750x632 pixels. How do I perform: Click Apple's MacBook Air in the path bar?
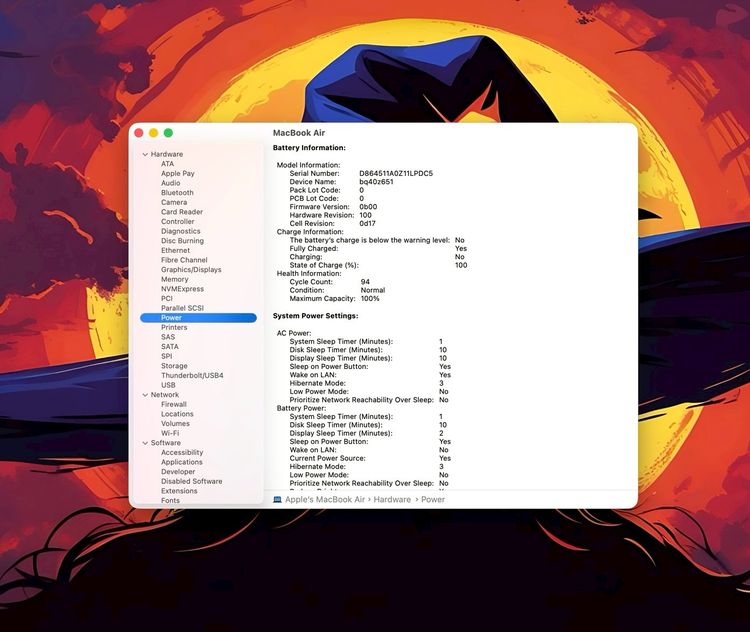tap(325, 499)
